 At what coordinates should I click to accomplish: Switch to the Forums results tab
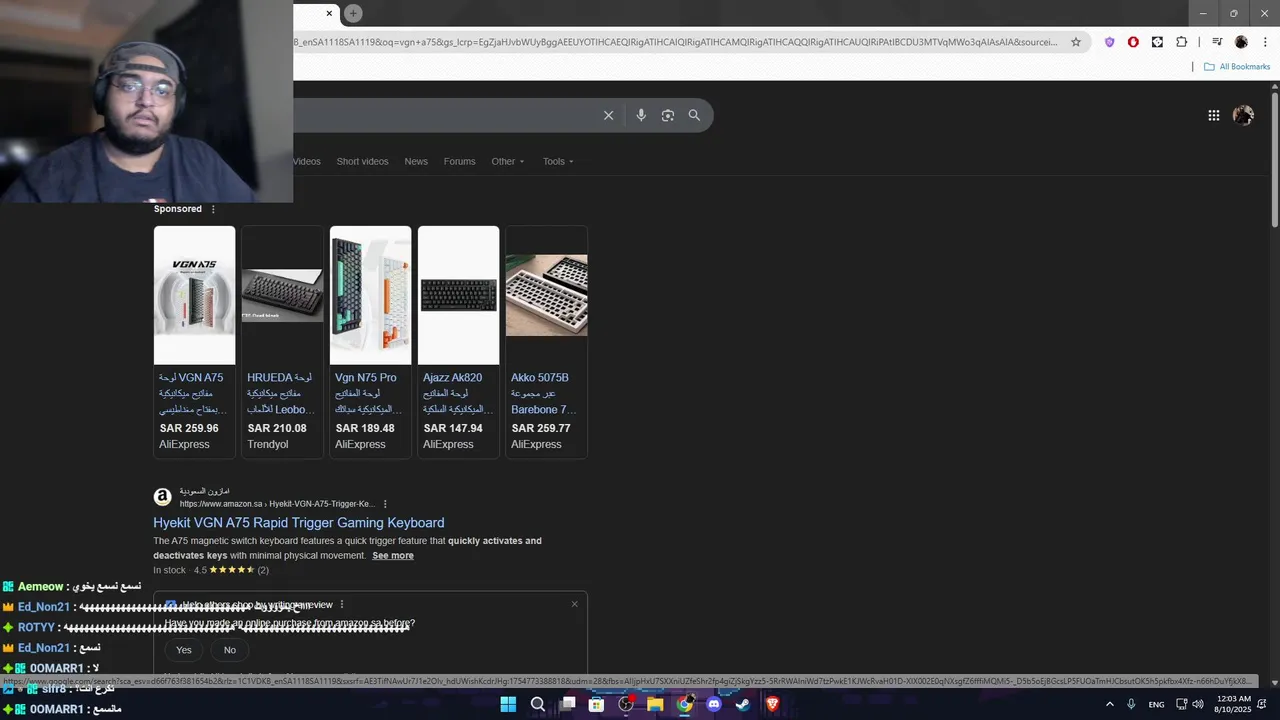click(x=460, y=161)
